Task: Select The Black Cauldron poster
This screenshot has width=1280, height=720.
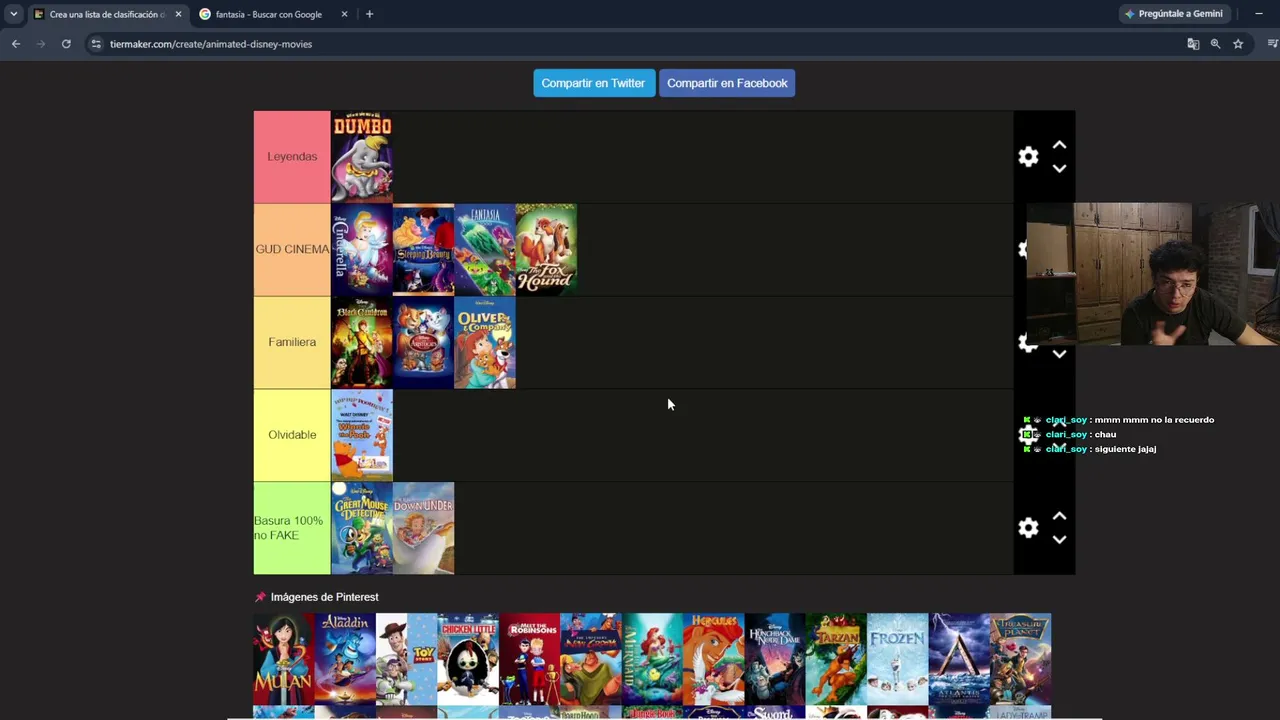Action: click(x=362, y=342)
